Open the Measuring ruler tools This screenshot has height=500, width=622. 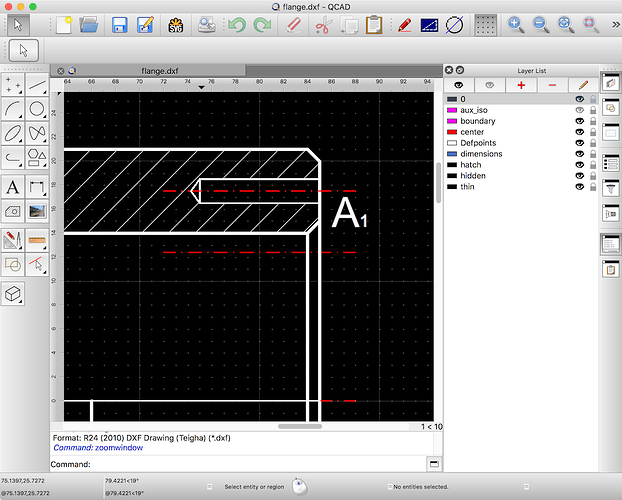pos(37,240)
